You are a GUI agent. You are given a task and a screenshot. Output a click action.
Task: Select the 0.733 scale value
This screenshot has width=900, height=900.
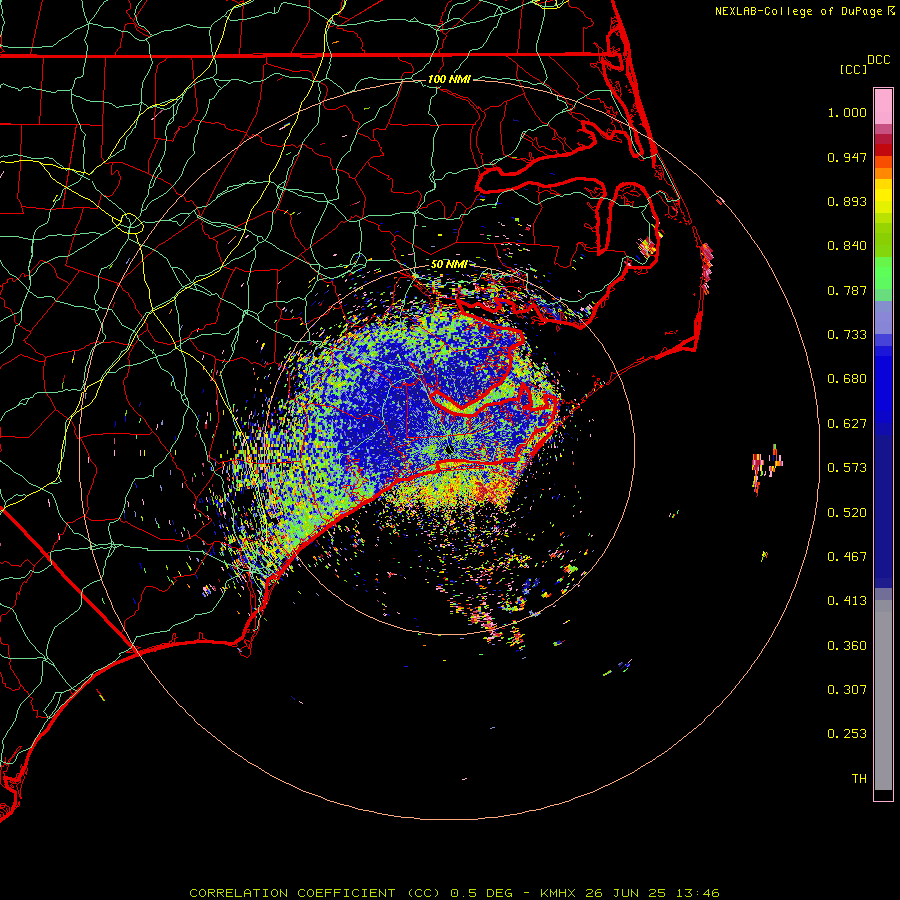click(847, 335)
